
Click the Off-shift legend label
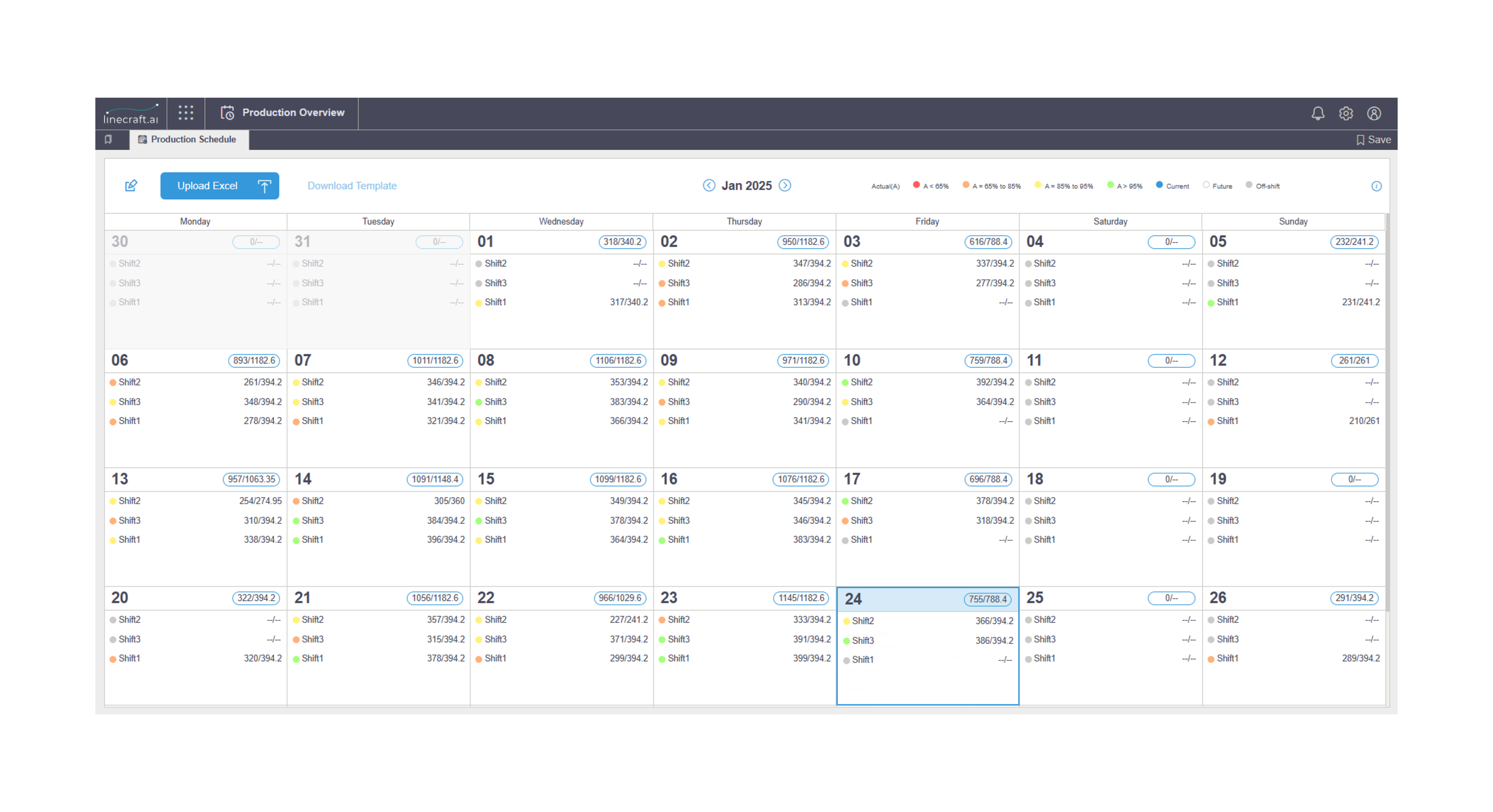[x=1268, y=187]
